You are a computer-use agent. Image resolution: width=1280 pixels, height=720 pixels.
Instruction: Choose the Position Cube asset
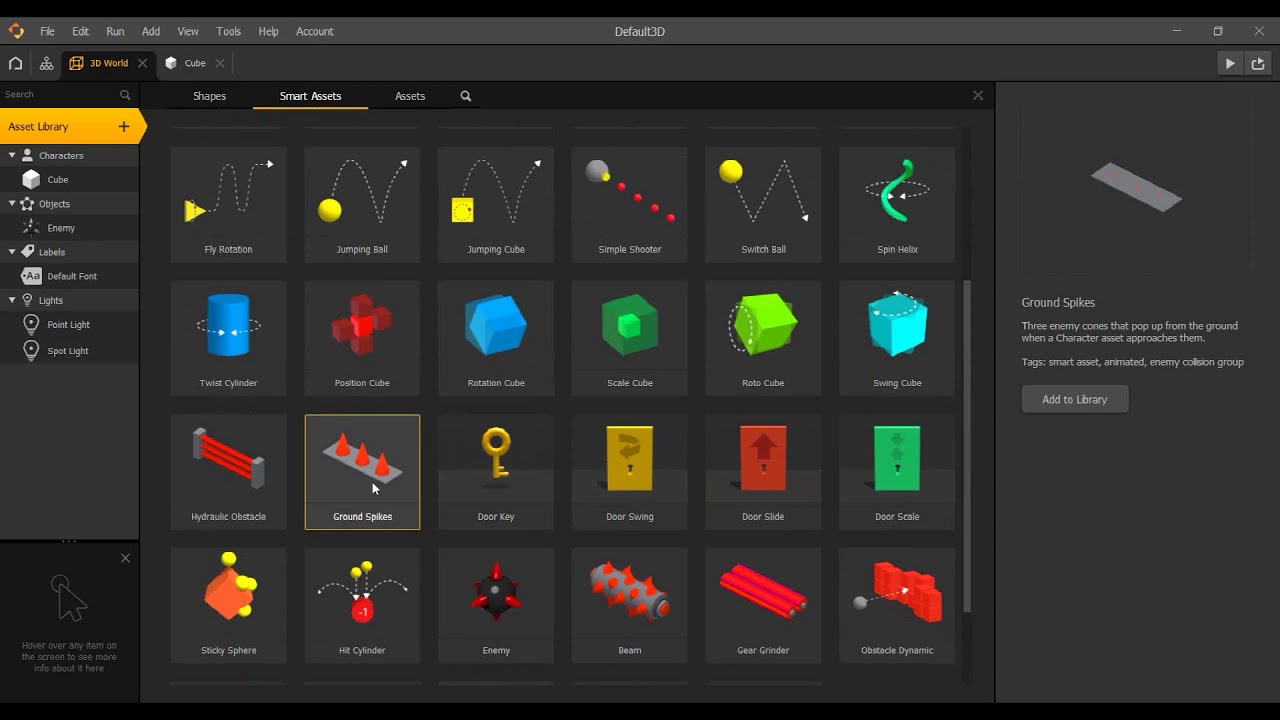(x=362, y=338)
